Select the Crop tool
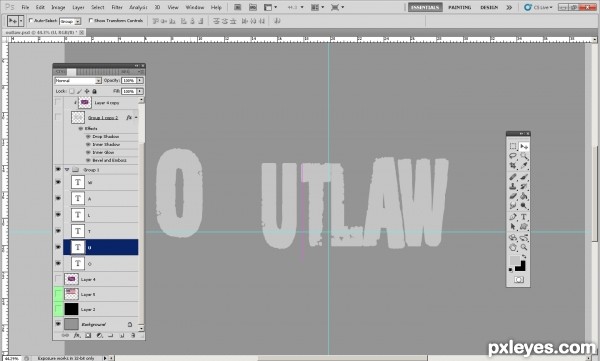This screenshot has width=600, height=361. click(513, 166)
